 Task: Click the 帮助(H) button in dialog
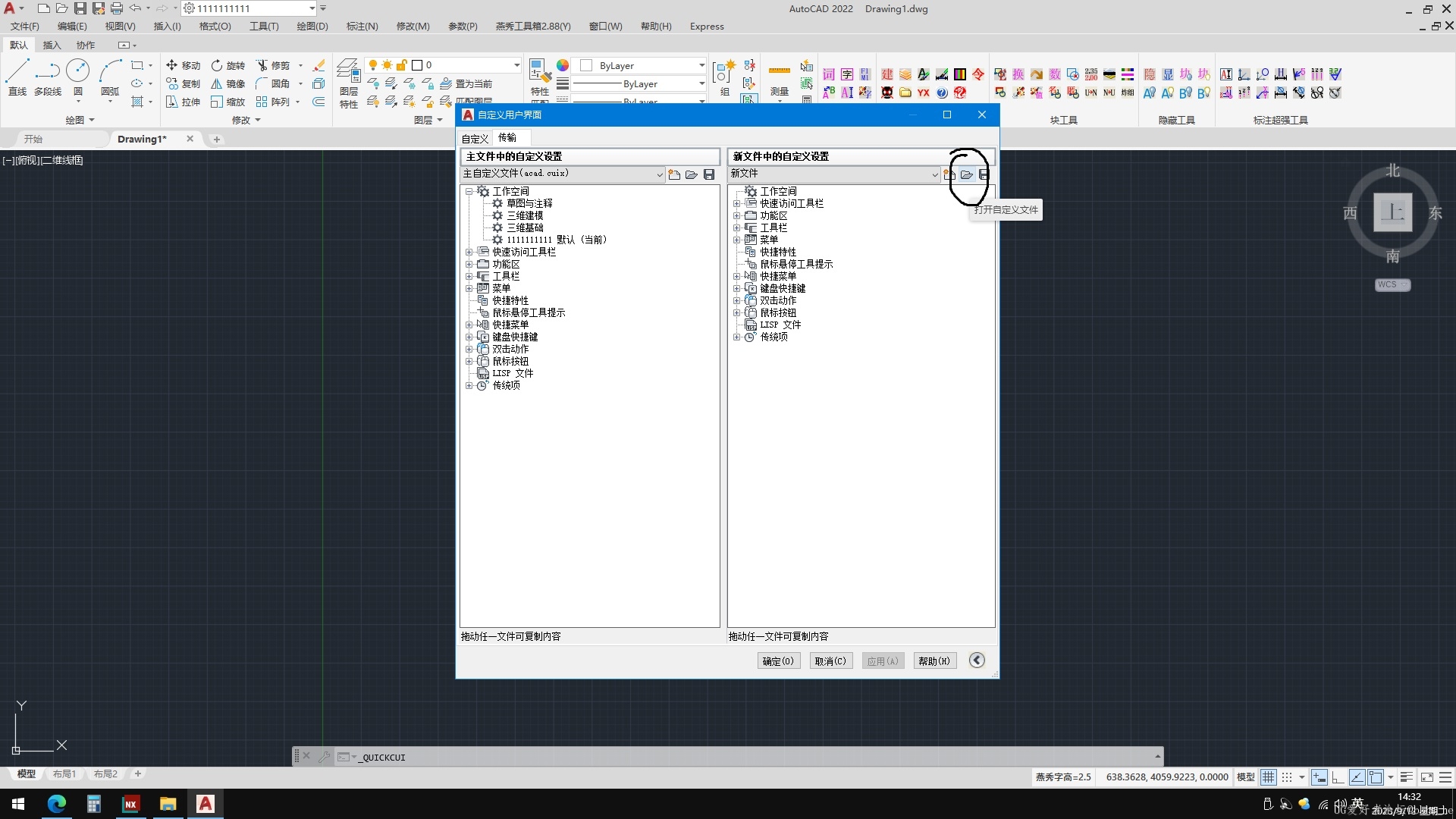click(934, 661)
